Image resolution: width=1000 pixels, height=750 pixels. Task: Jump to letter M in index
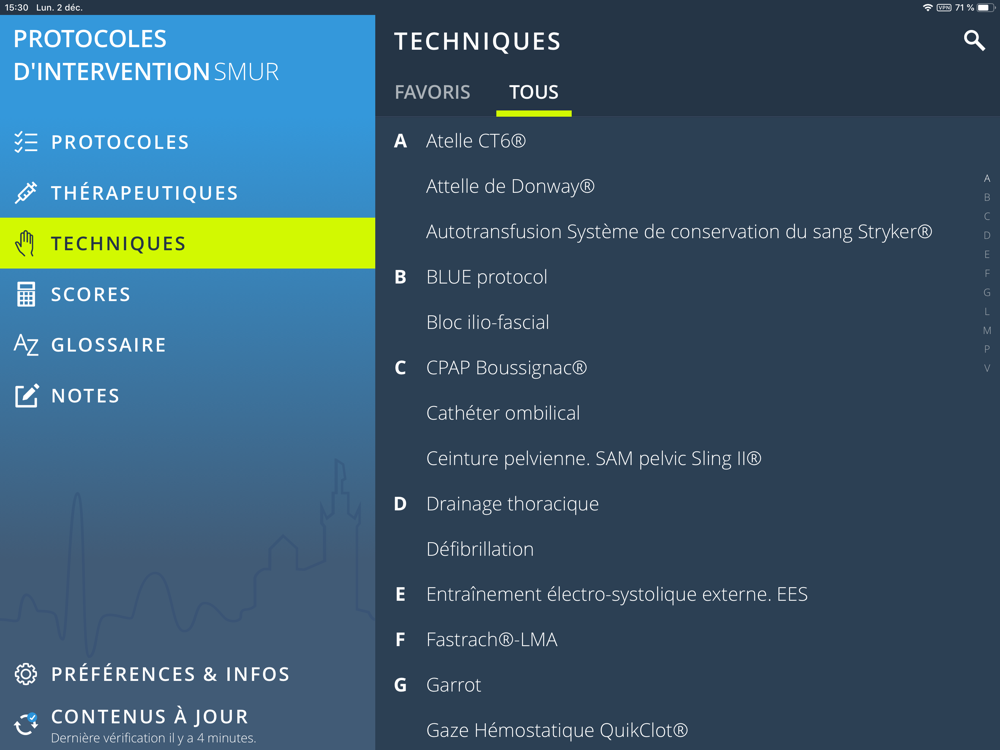coord(987,330)
